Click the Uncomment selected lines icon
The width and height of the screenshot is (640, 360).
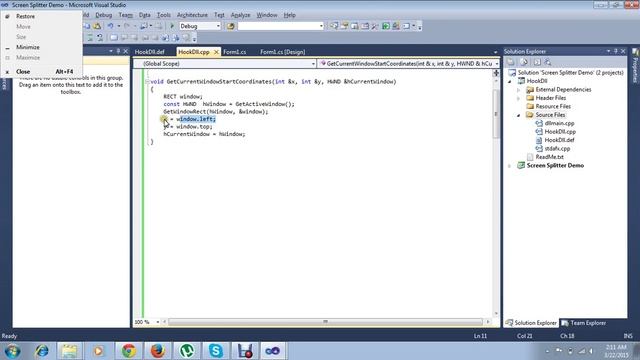coord(100,38)
